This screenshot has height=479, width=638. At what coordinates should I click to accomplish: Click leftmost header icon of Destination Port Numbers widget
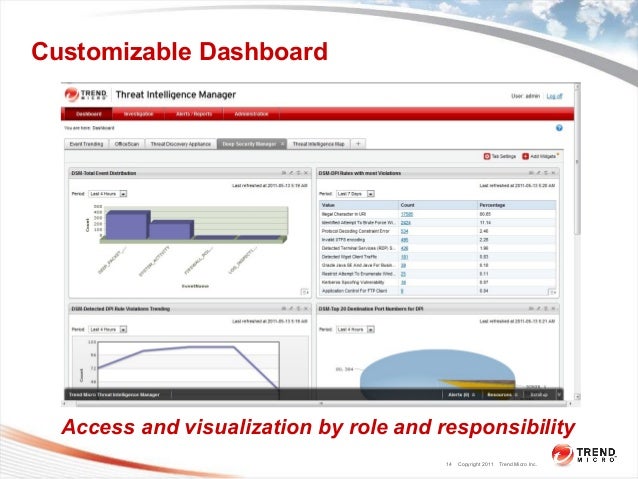[531, 309]
